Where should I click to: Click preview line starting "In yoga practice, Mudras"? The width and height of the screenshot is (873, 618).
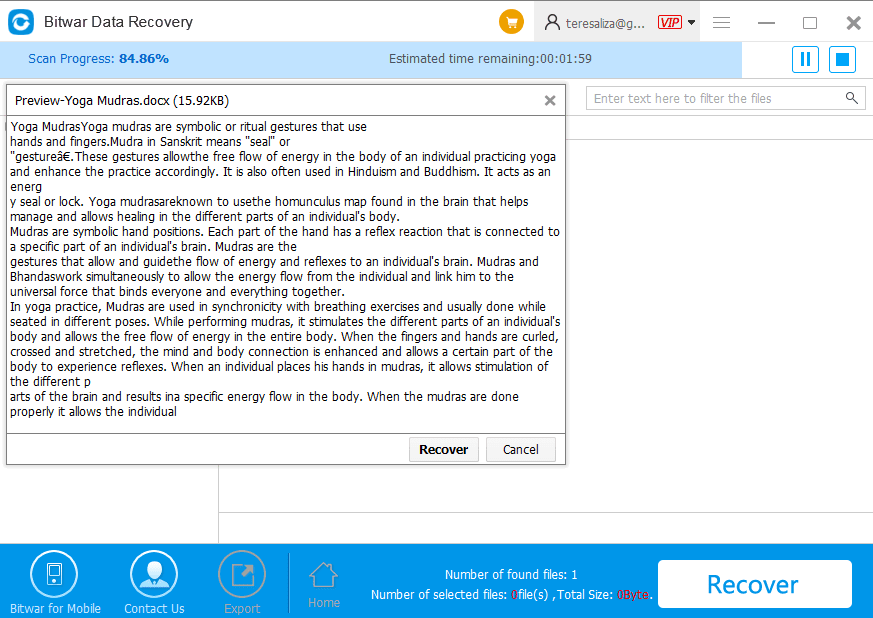(278, 306)
